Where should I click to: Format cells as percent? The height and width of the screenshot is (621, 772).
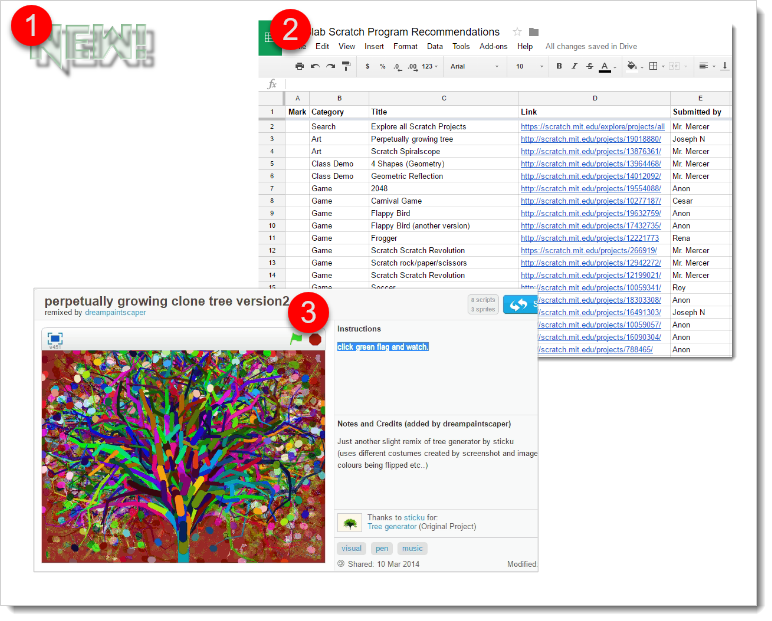[x=382, y=66]
